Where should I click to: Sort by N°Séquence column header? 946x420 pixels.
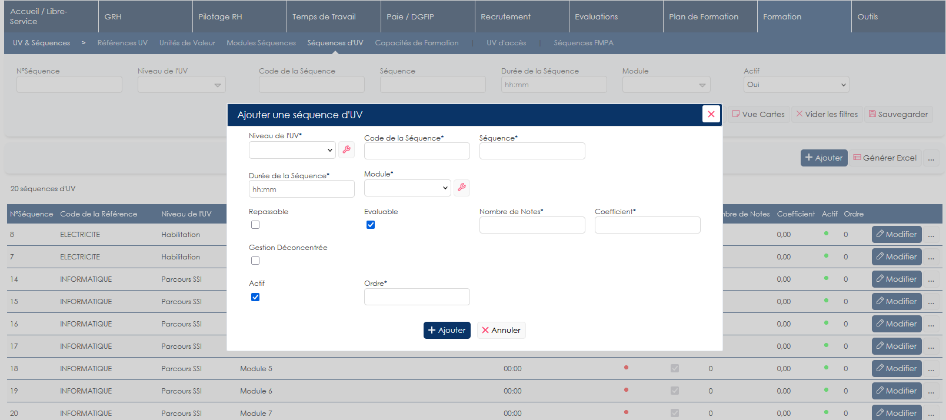click(x=31, y=214)
